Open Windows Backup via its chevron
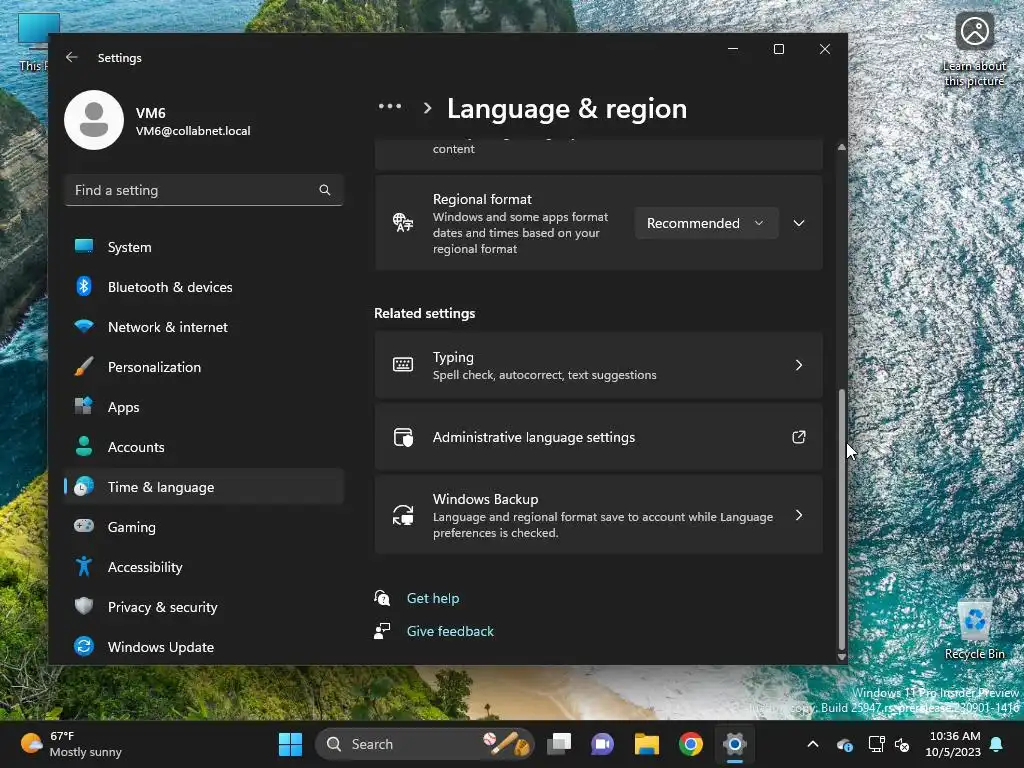The image size is (1024, 768). tap(799, 515)
